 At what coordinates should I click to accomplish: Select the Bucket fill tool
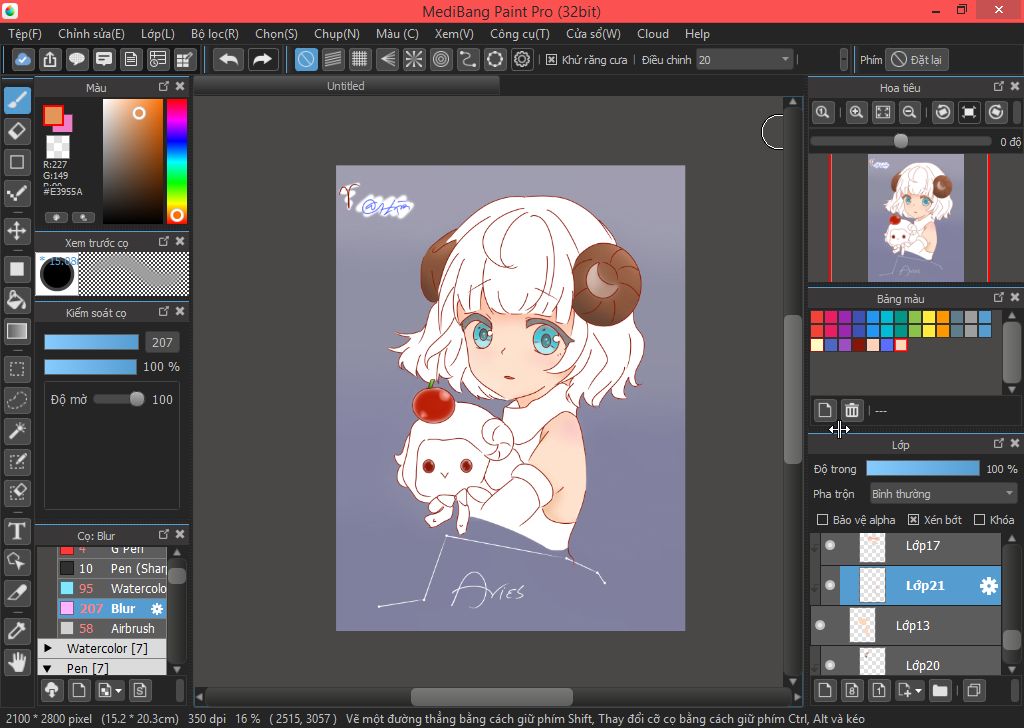point(17,300)
